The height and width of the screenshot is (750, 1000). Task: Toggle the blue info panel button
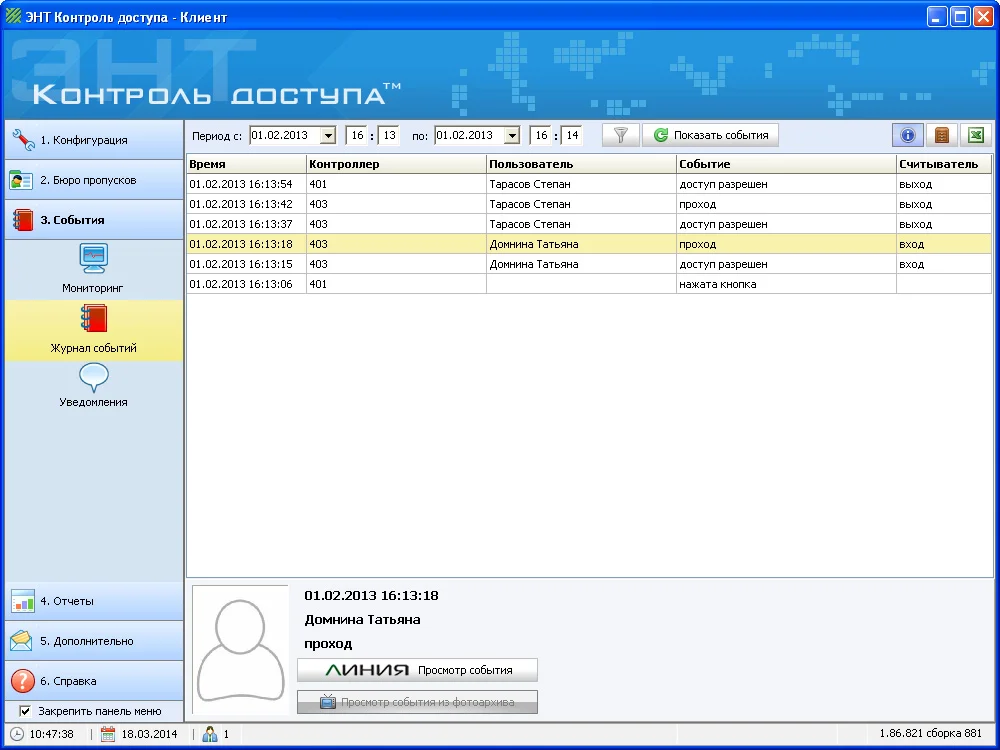pyautogui.click(x=908, y=135)
